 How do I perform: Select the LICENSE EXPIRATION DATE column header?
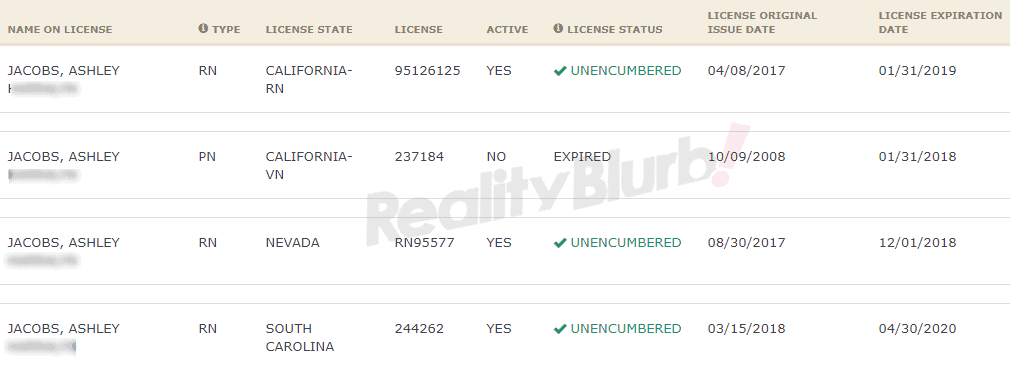click(x=940, y=23)
